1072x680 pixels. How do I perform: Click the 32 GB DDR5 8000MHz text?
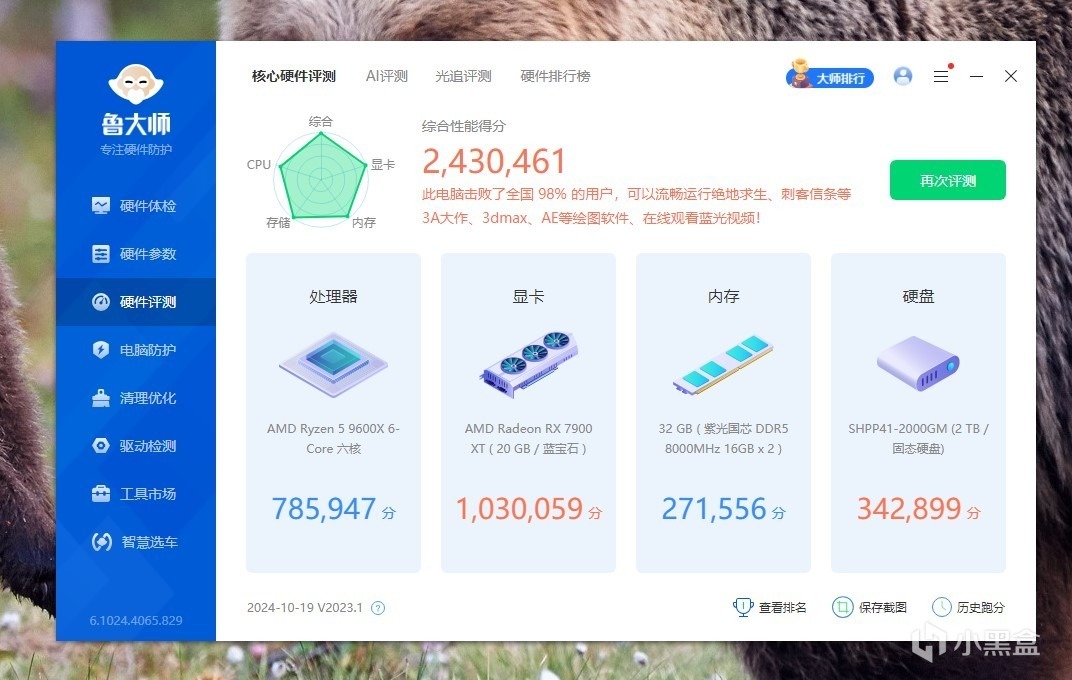tap(723, 439)
